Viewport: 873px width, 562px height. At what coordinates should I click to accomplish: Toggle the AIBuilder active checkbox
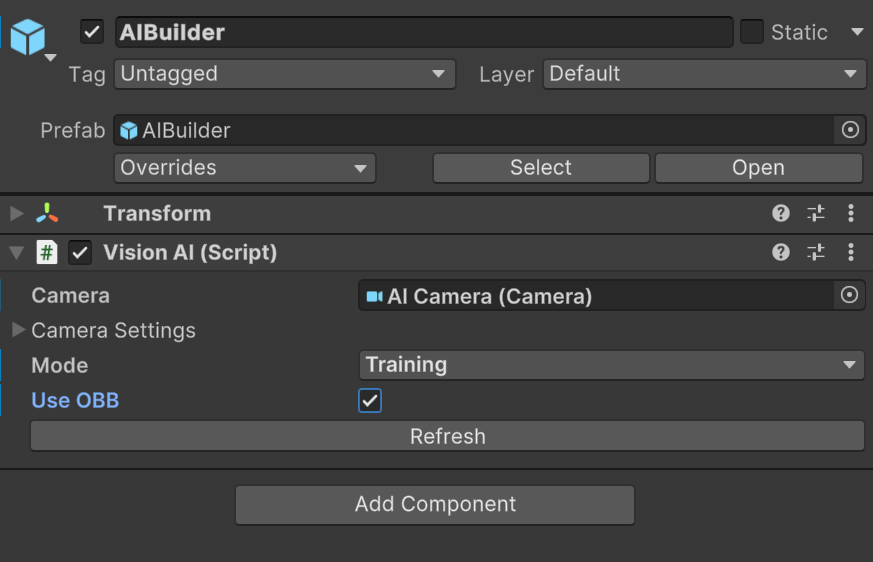tap(92, 32)
